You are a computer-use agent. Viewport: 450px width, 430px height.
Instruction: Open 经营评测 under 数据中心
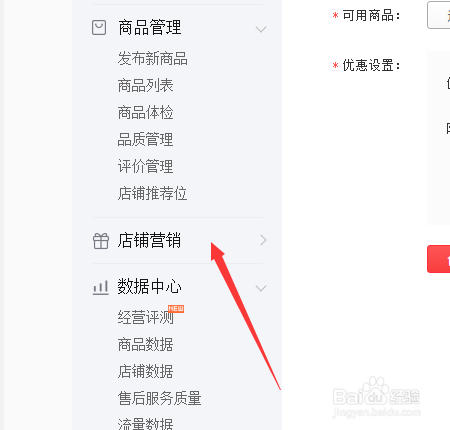coord(145,317)
